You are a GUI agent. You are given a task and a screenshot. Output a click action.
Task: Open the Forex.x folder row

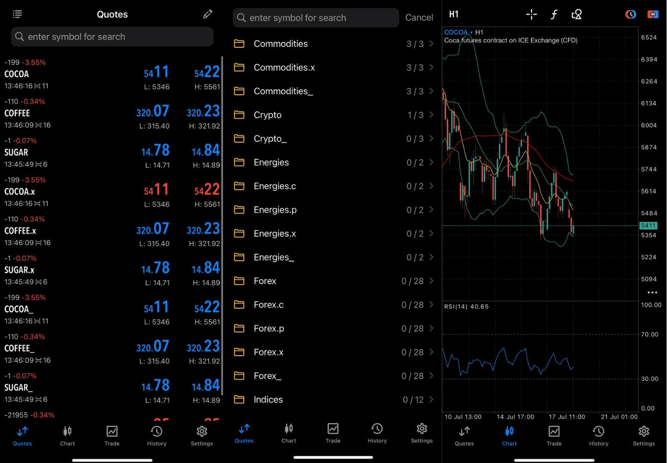coord(334,352)
